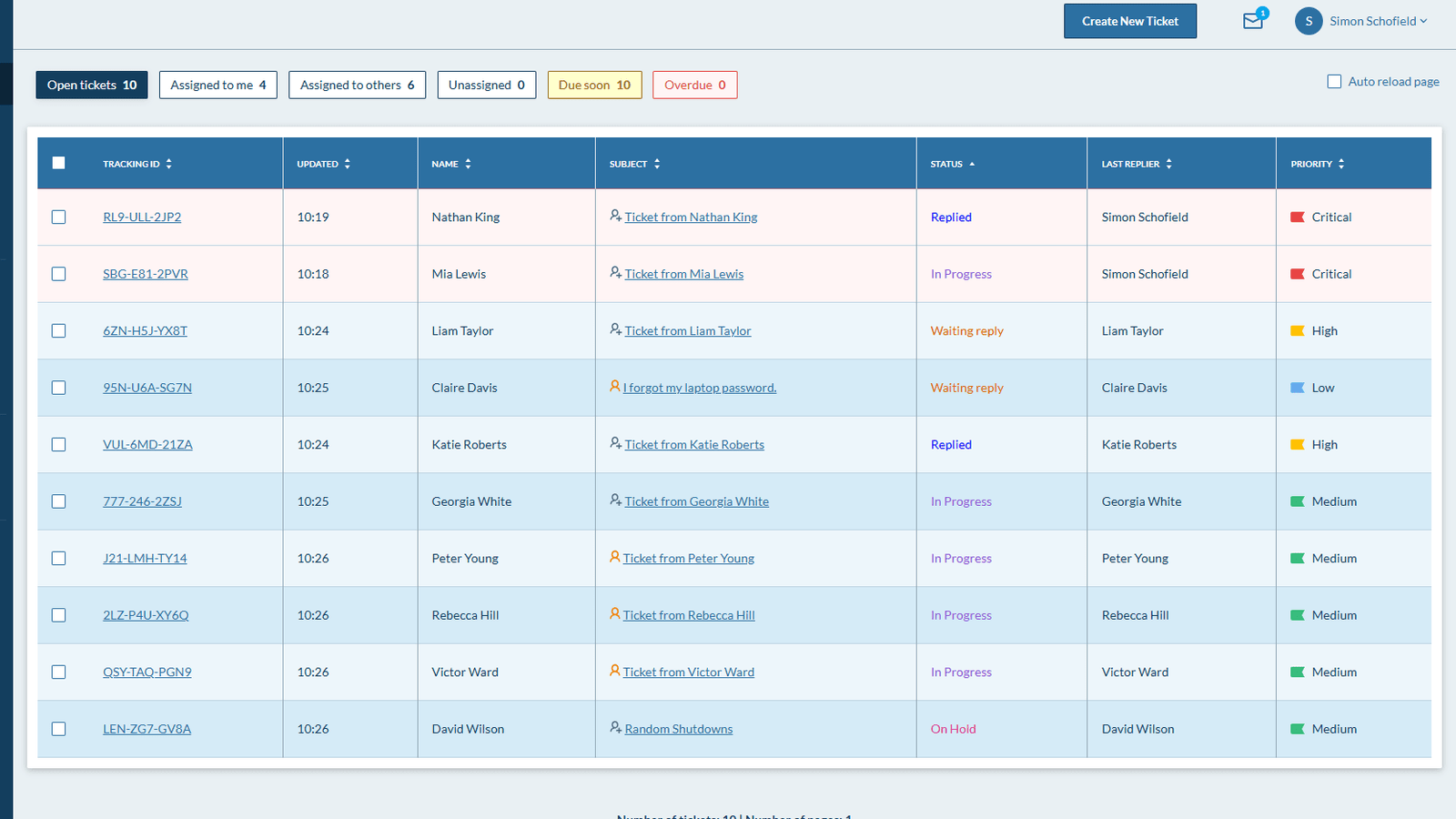Switch to the Assigned to me filter
The height and width of the screenshot is (819, 1456).
click(x=217, y=85)
